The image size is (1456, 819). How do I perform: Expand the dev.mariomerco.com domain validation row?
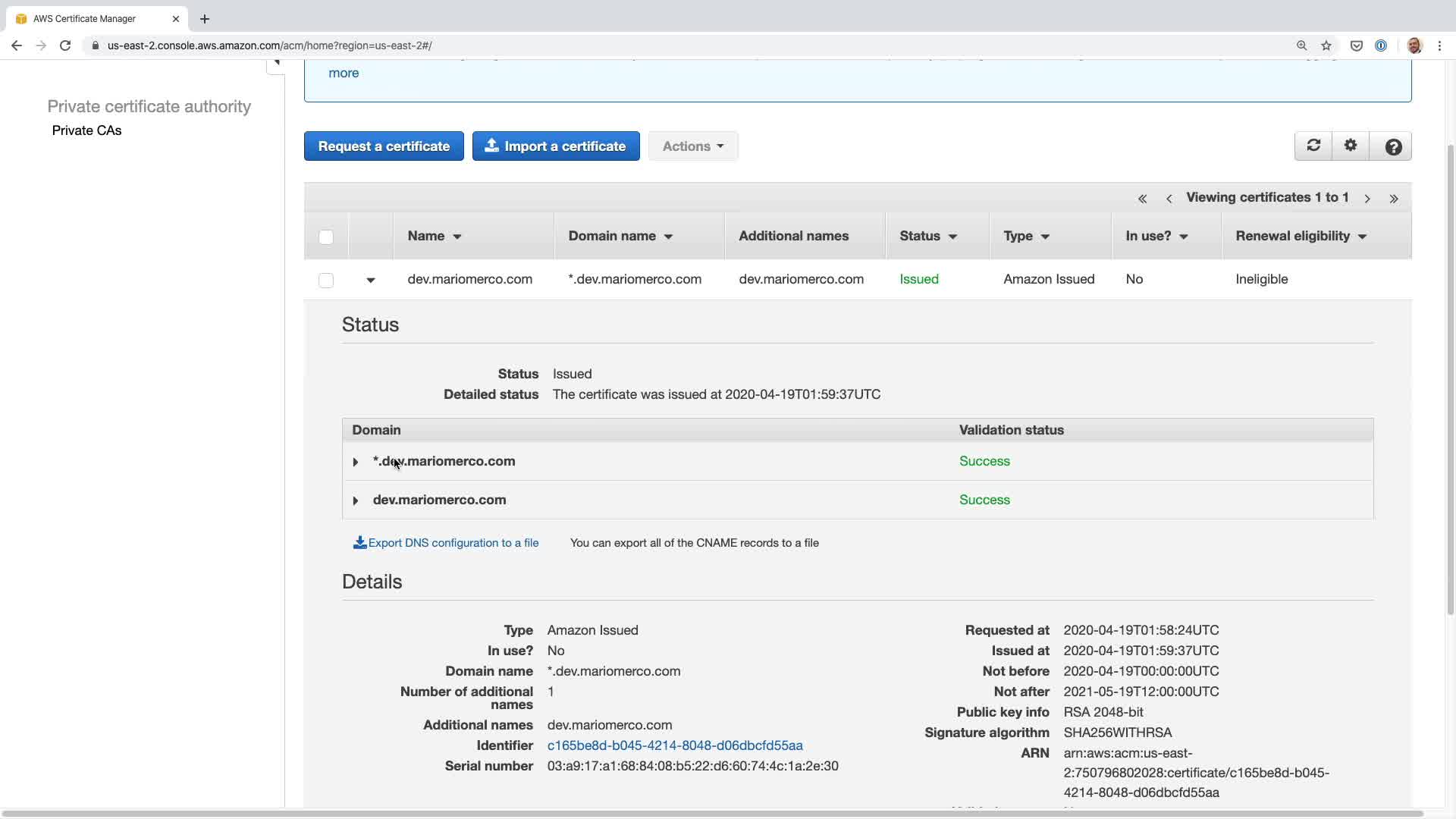(x=356, y=500)
